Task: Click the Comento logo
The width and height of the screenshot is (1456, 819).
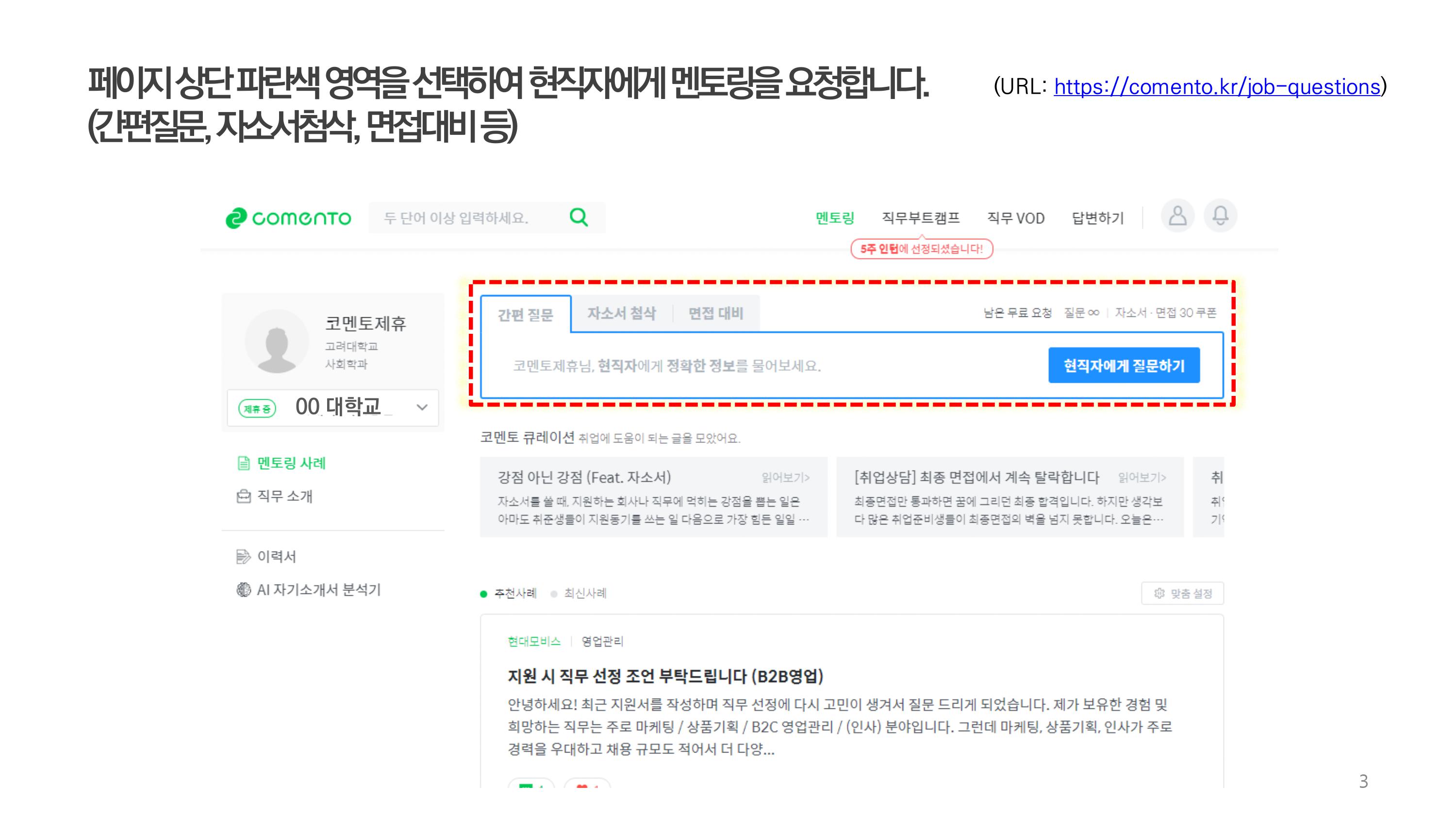Action: 288,218
